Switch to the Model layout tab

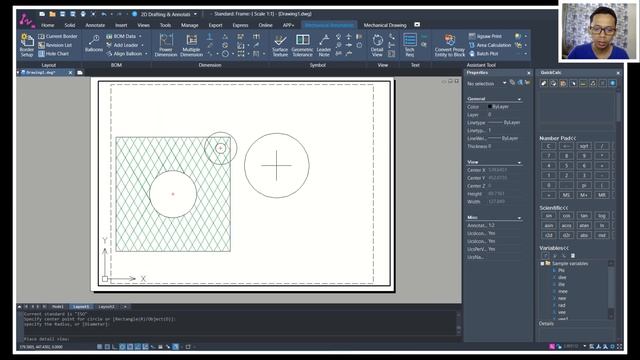58,307
